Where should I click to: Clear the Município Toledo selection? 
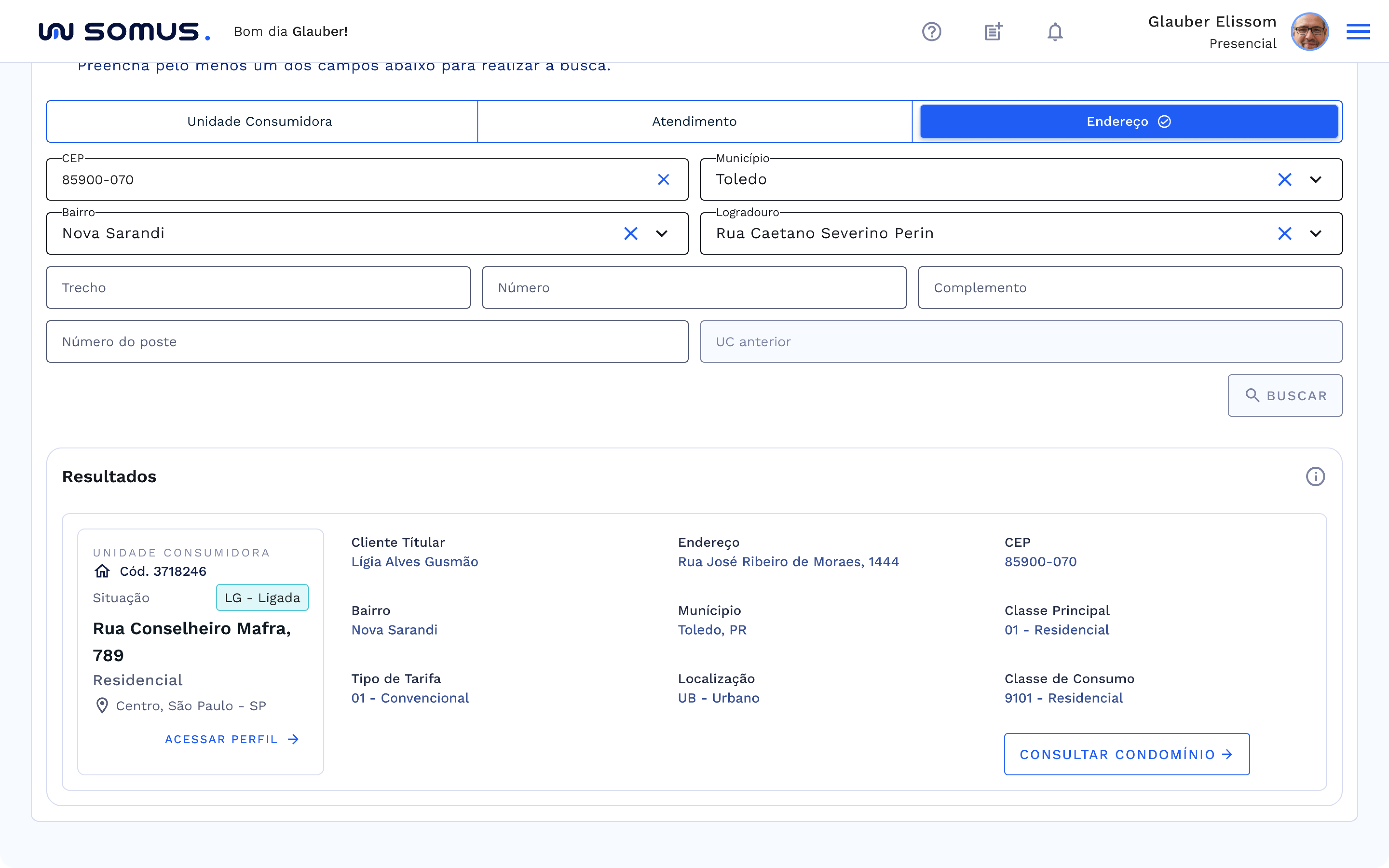[1285, 180]
